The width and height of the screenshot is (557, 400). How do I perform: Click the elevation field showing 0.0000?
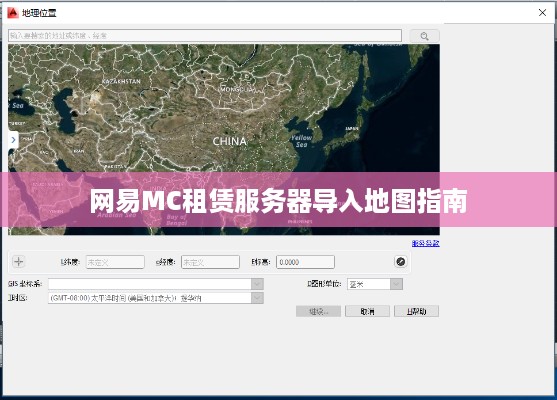305,262
